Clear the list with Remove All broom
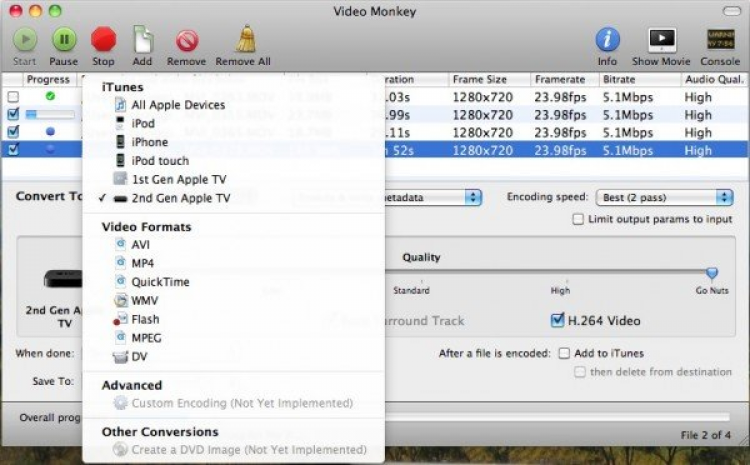 pyautogui.click(x=245, y=39)
